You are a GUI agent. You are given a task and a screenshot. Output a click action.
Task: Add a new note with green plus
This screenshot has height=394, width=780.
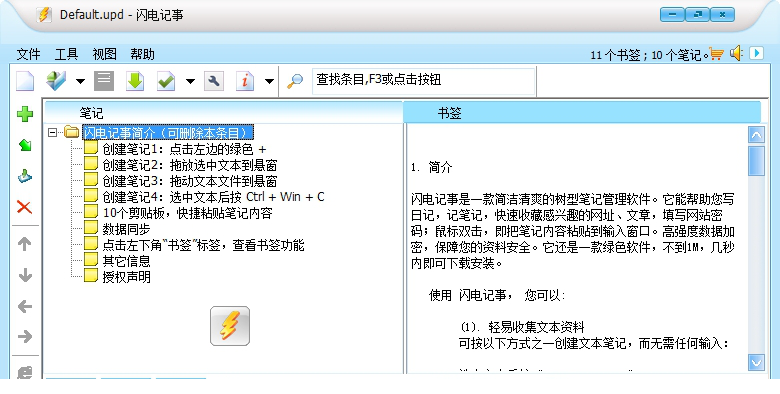point(25,114)
